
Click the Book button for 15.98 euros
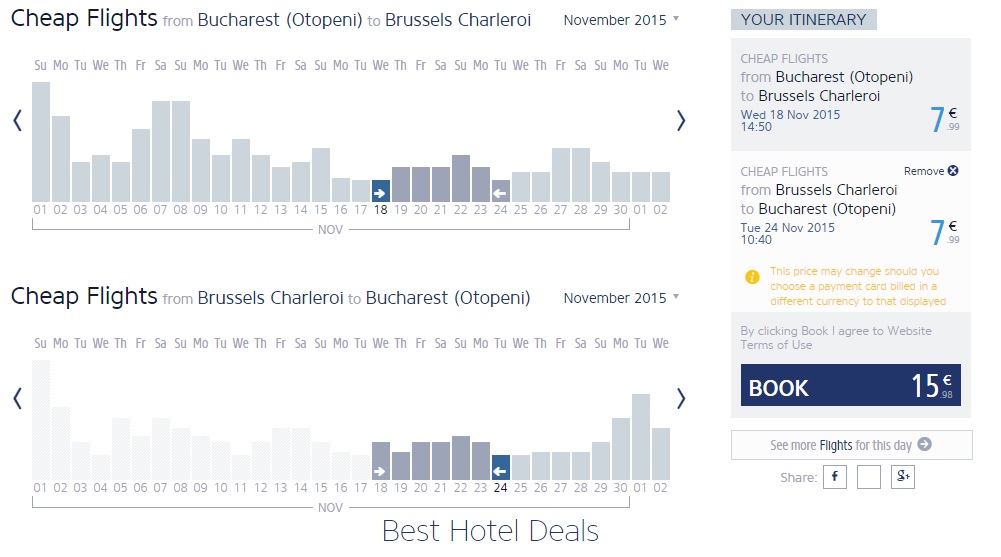[x=850, y=385]
